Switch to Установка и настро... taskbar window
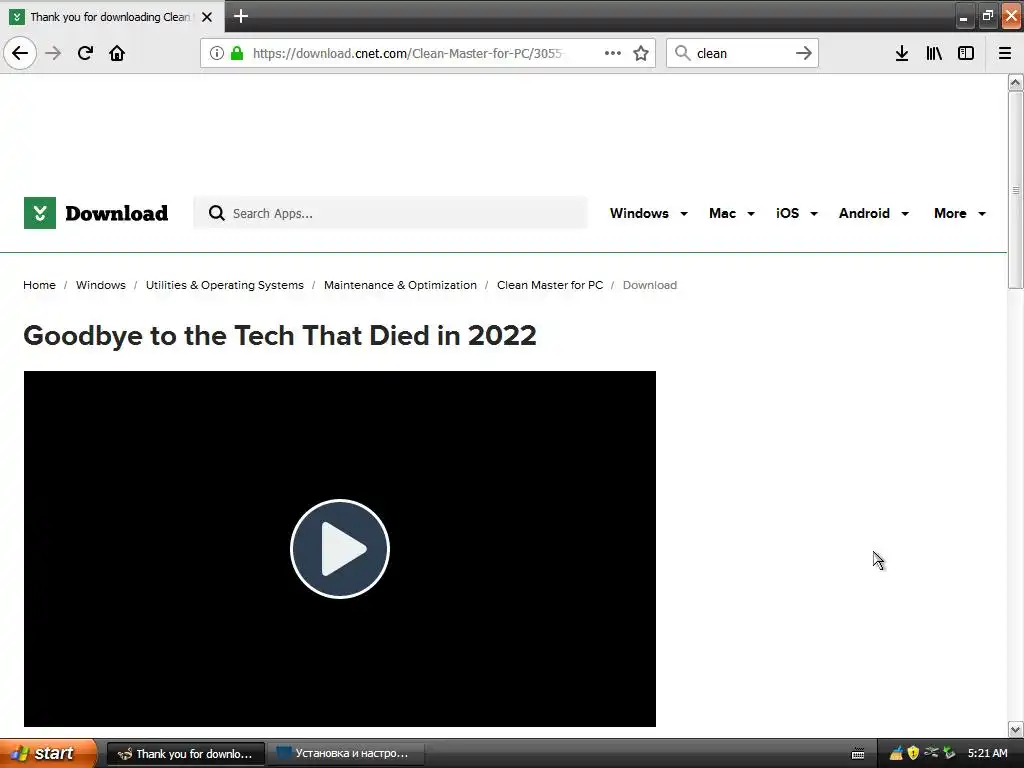 348,754
